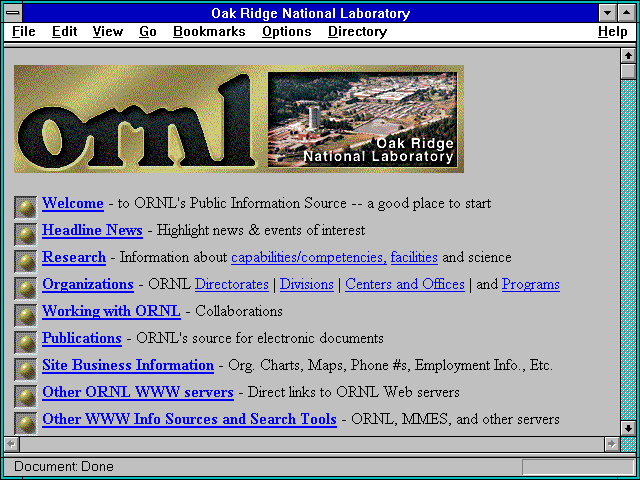640x480 pixels.
Task: Click the bullet icon beside Other ORNL WWW servers
Action: (x=25, y=396)
